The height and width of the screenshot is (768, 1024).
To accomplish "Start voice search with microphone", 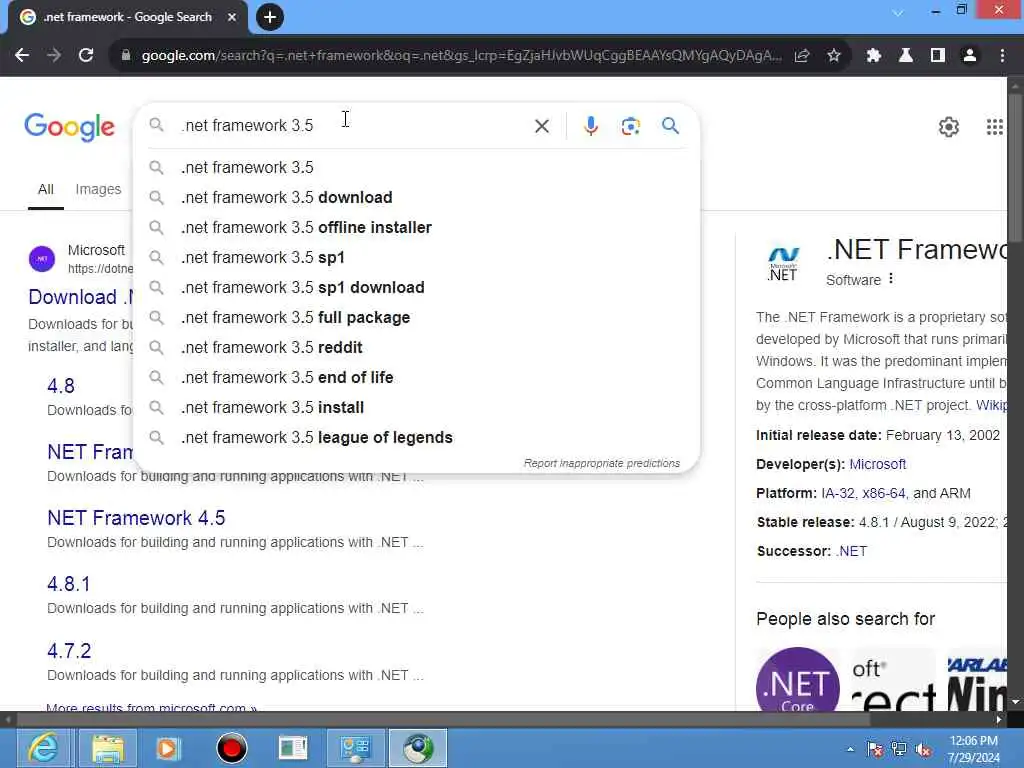I will (590, 126).
